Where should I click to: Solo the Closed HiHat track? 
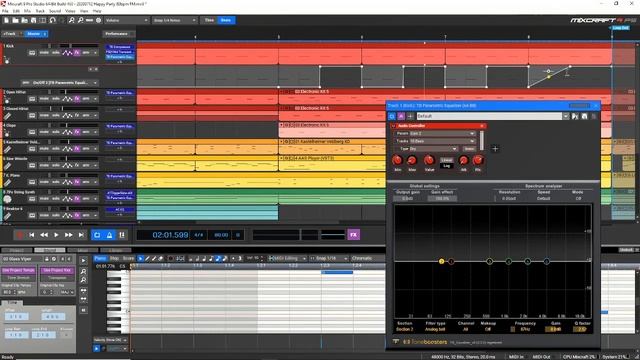(x=56, y=116)
